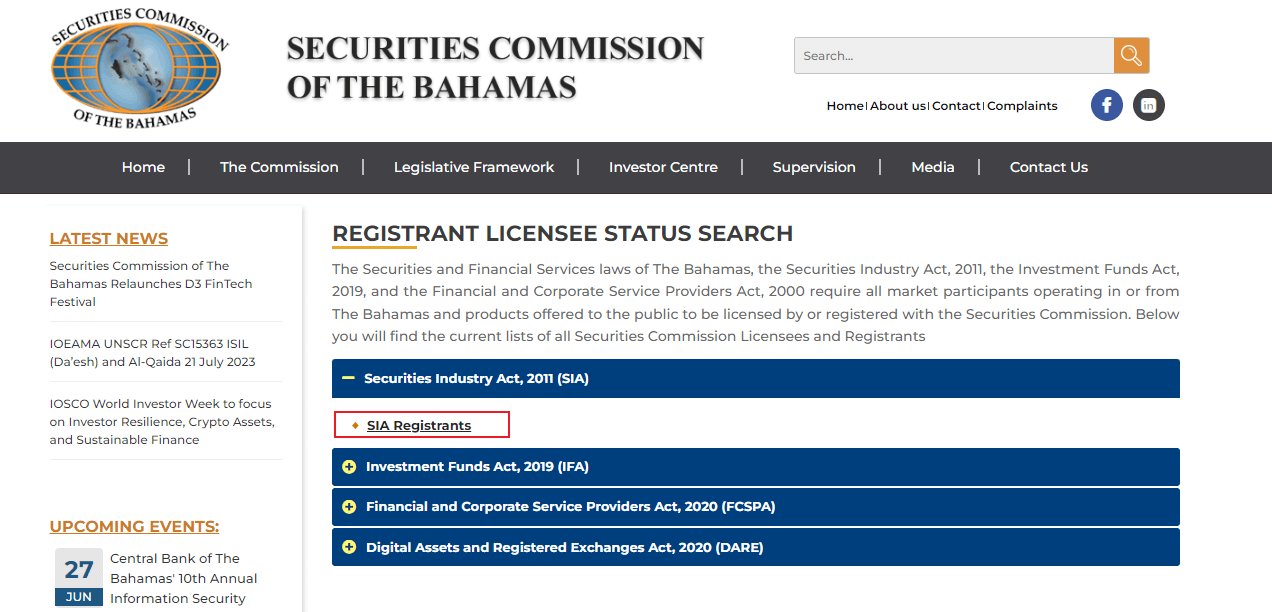
Task: Click the orange search magnifier button
Action: (1131, 56)
